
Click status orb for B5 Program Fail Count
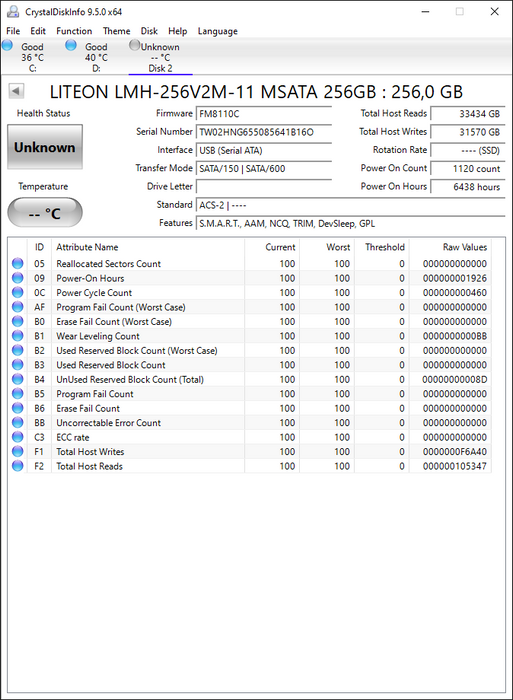pyautogui.click(x=17, y=394)
